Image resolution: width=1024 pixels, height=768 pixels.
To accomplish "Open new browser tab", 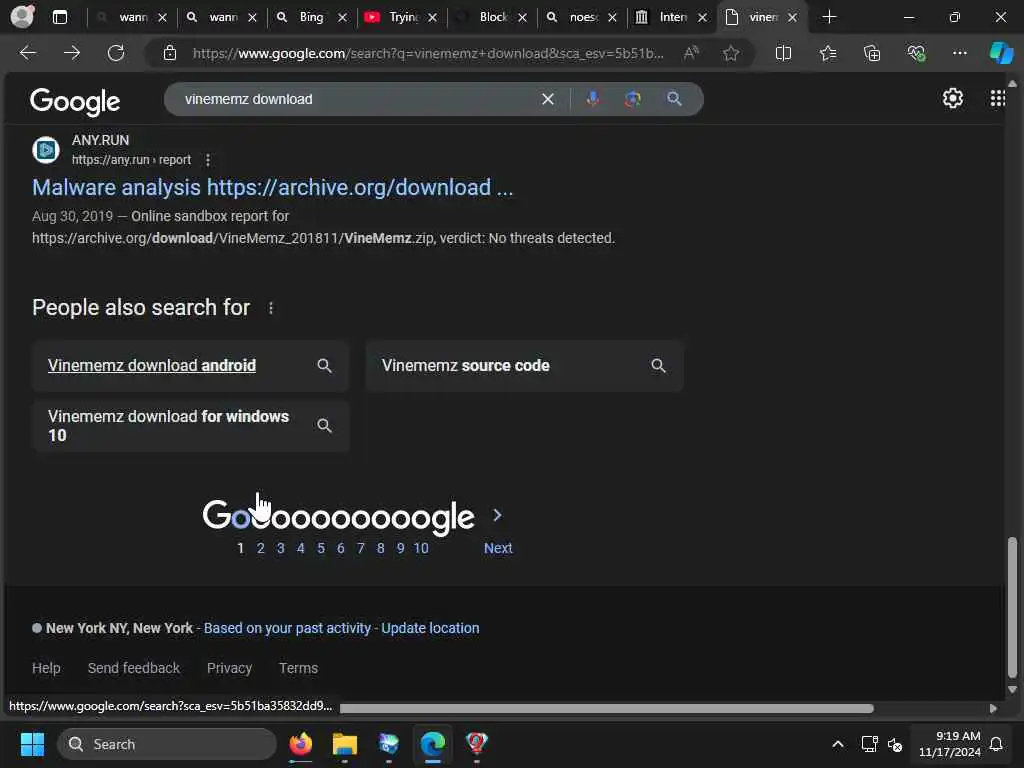I will point(829,17).
